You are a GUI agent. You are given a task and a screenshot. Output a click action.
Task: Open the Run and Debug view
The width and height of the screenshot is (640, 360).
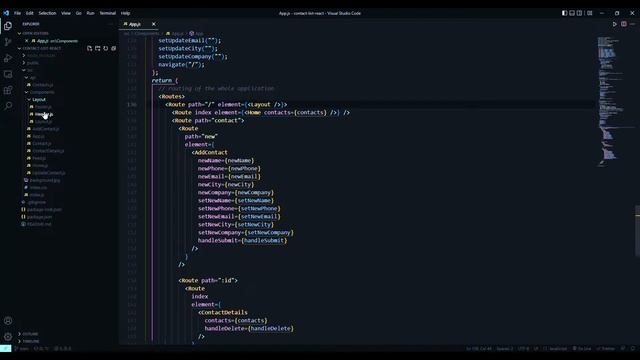8,58
